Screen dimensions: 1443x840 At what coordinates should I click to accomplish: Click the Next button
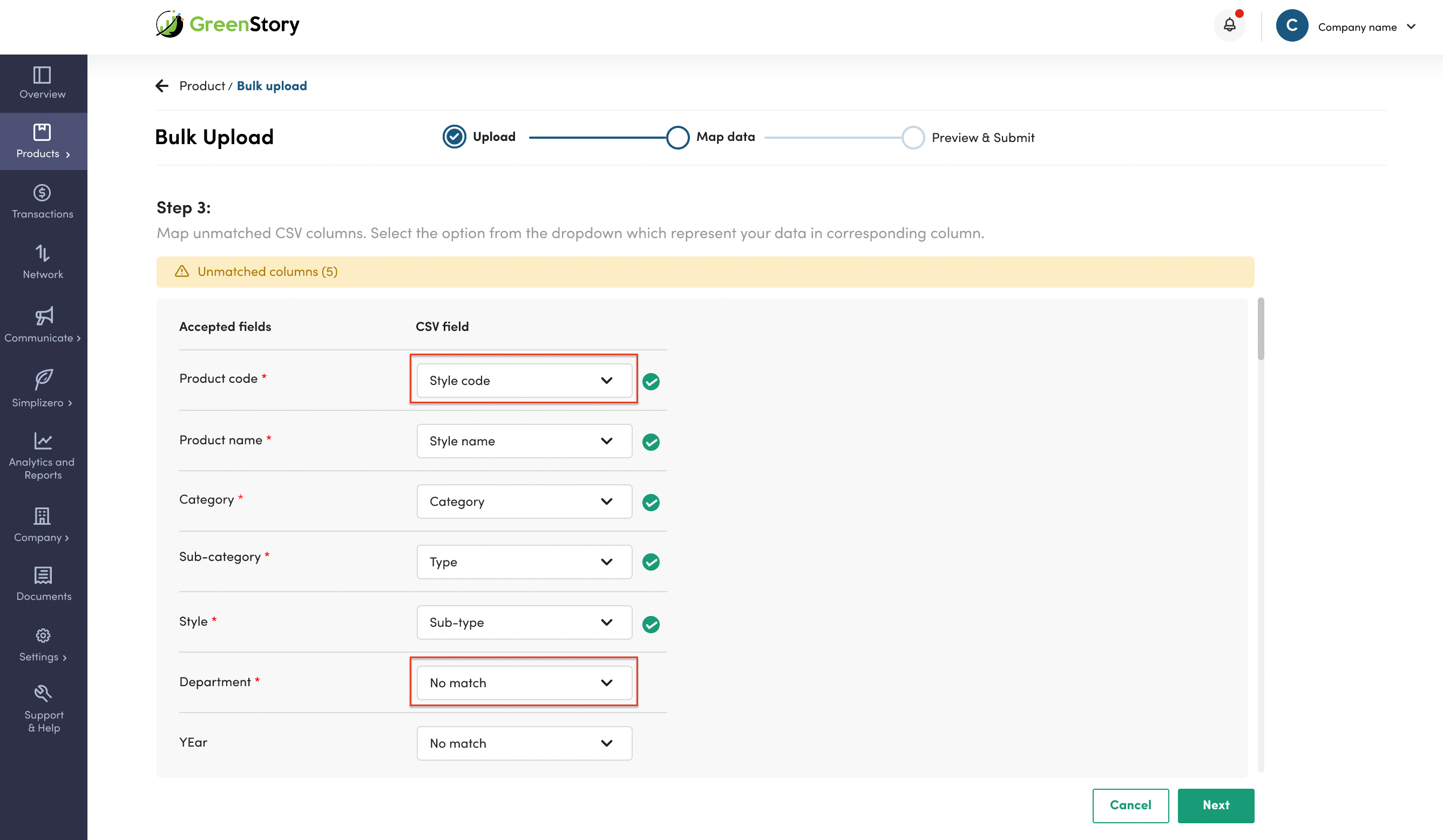[1215, 804]
